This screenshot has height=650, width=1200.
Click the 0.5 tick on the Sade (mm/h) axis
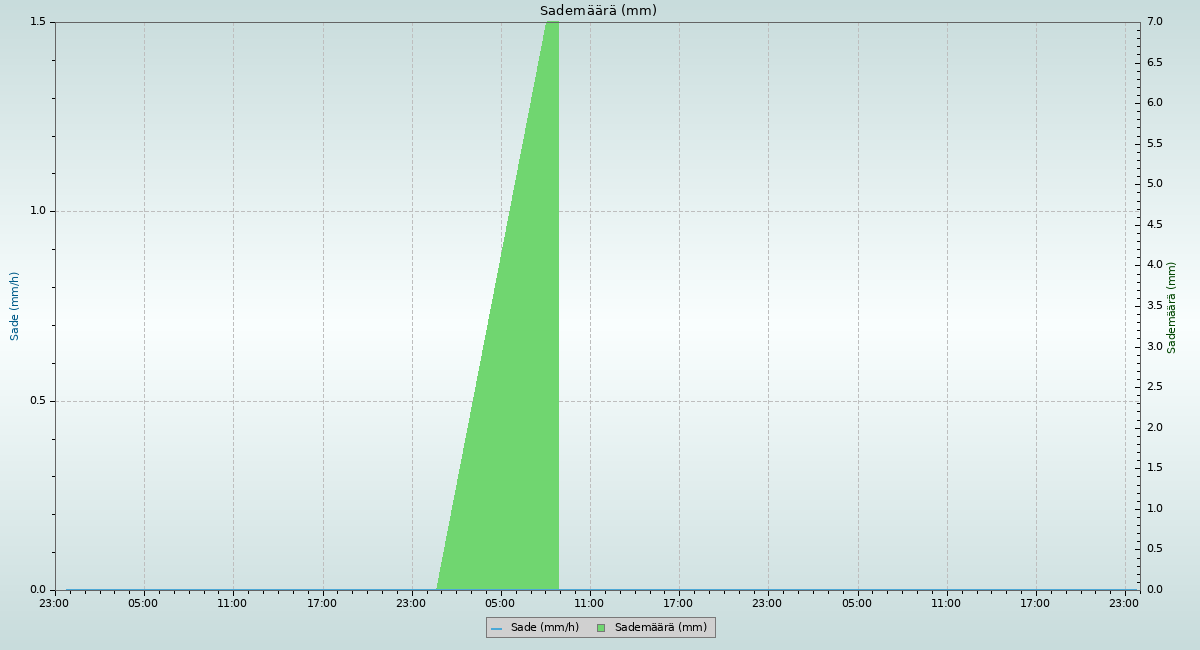[x=38, y=401]
